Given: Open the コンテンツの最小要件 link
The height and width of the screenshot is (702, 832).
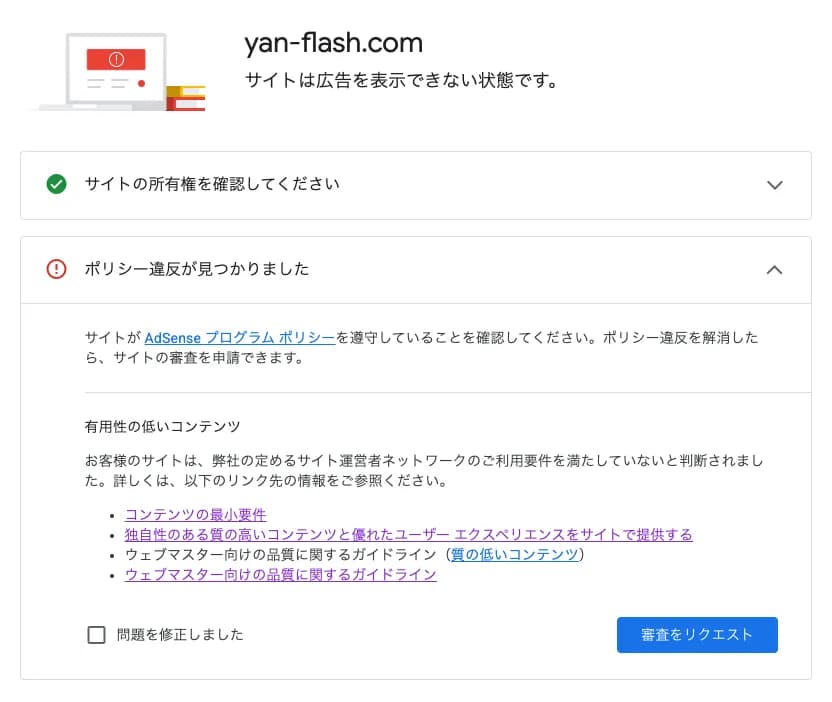Looking at the screenshot, I should [195, 515].
